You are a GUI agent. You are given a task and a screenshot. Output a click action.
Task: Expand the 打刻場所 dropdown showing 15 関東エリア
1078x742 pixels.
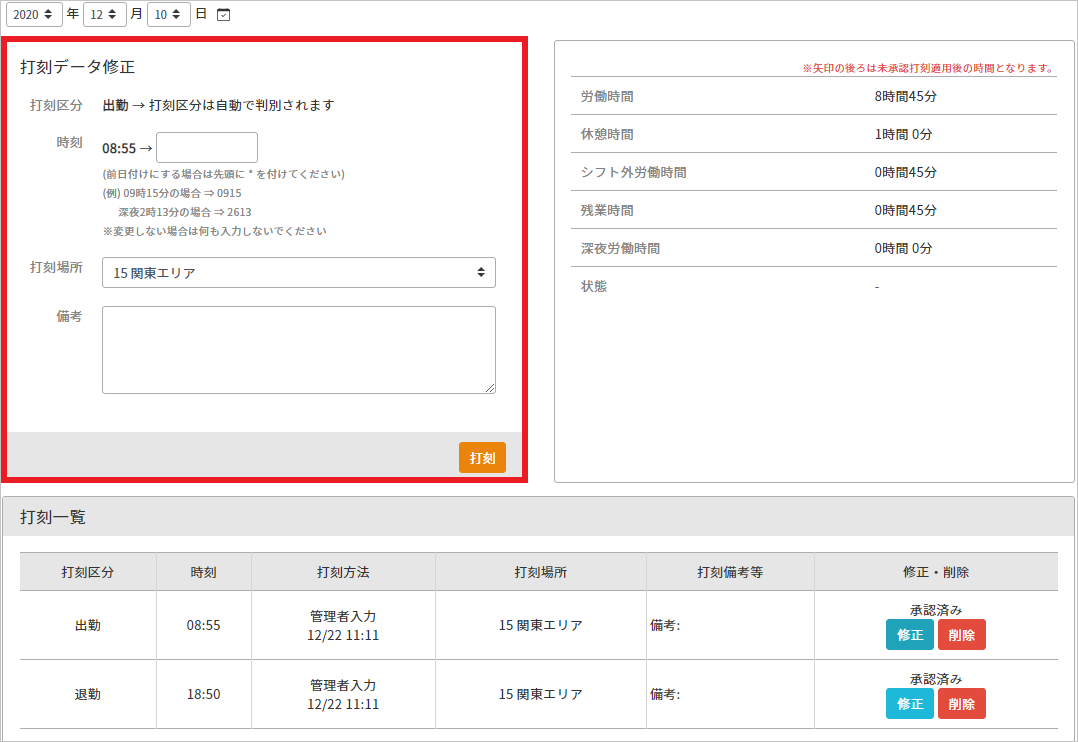click(298, 272)
